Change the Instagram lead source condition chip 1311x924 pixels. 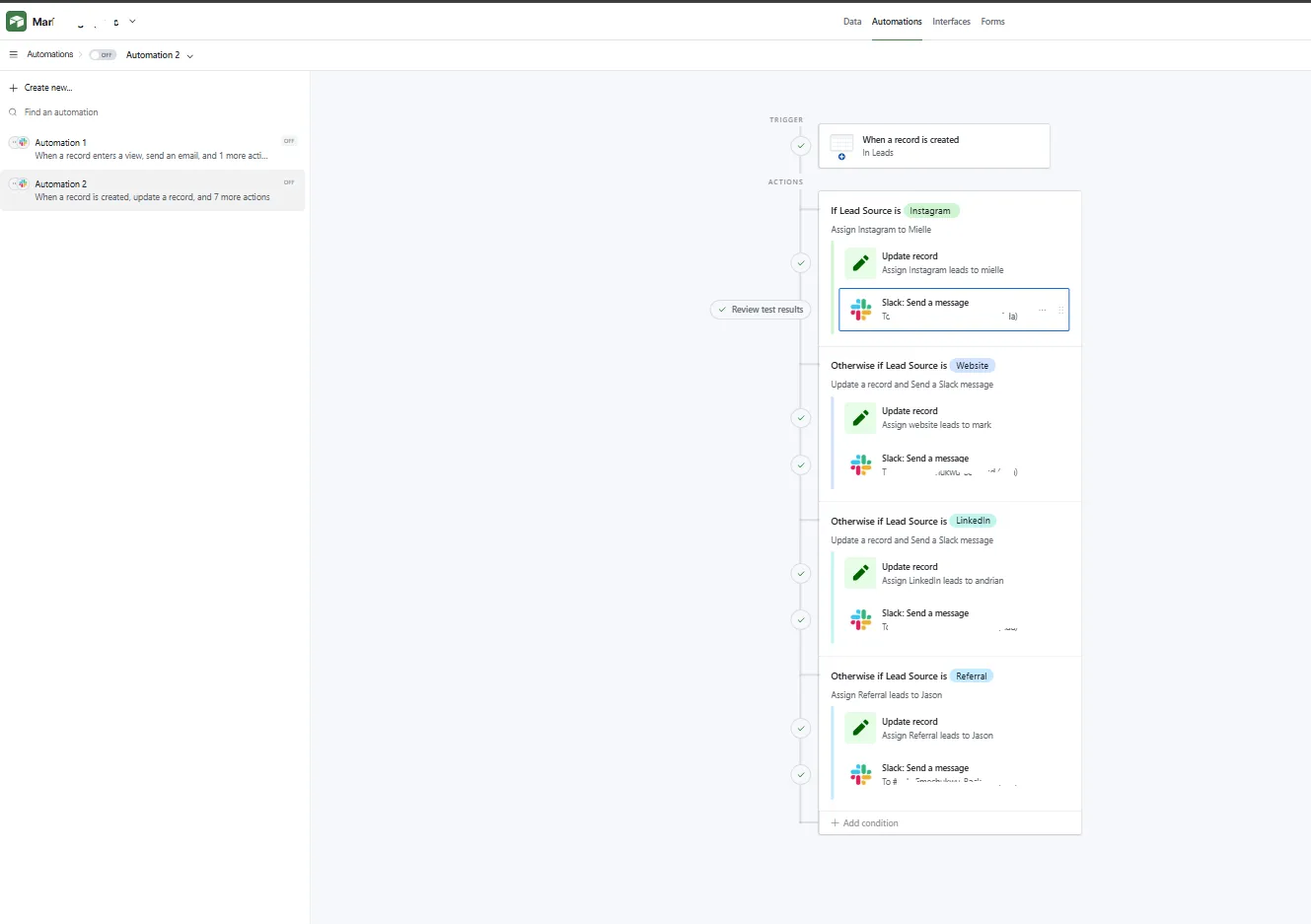click(x=930, y=211)
